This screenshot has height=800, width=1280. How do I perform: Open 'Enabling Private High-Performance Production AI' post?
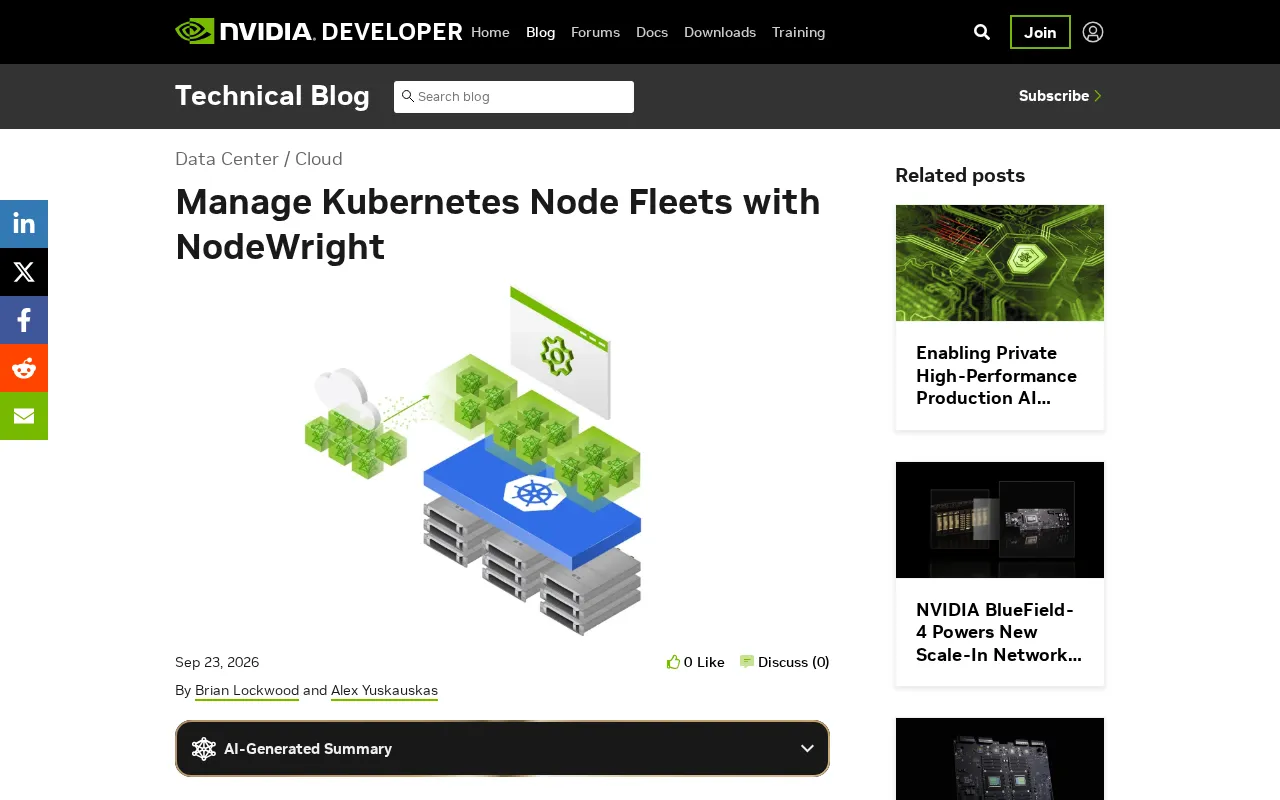(x=997, y=376)
